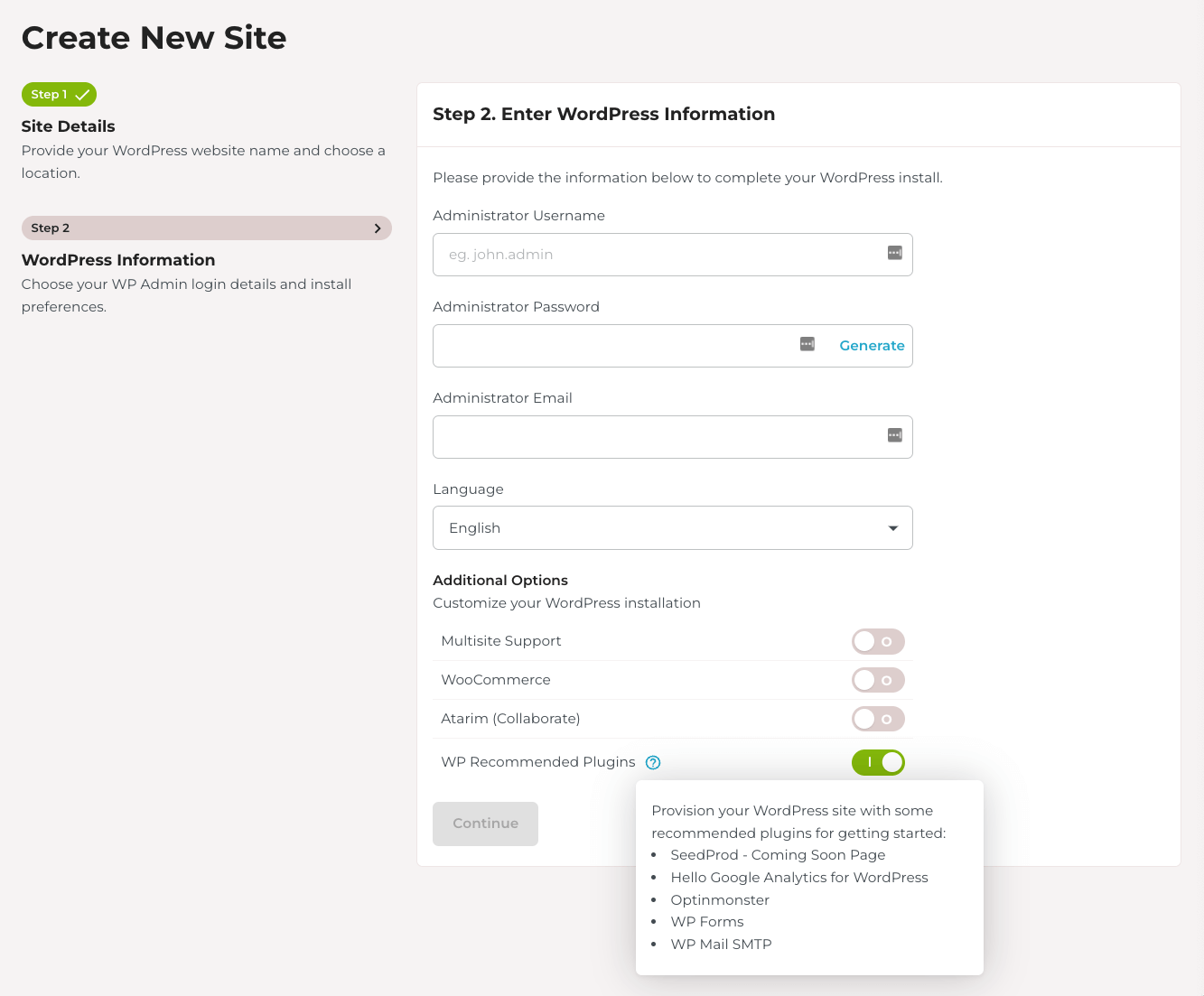Click the checkmark on Step 1 badge
The height and width of the screenshot is (996, 1204).
(x=82, y=95)
